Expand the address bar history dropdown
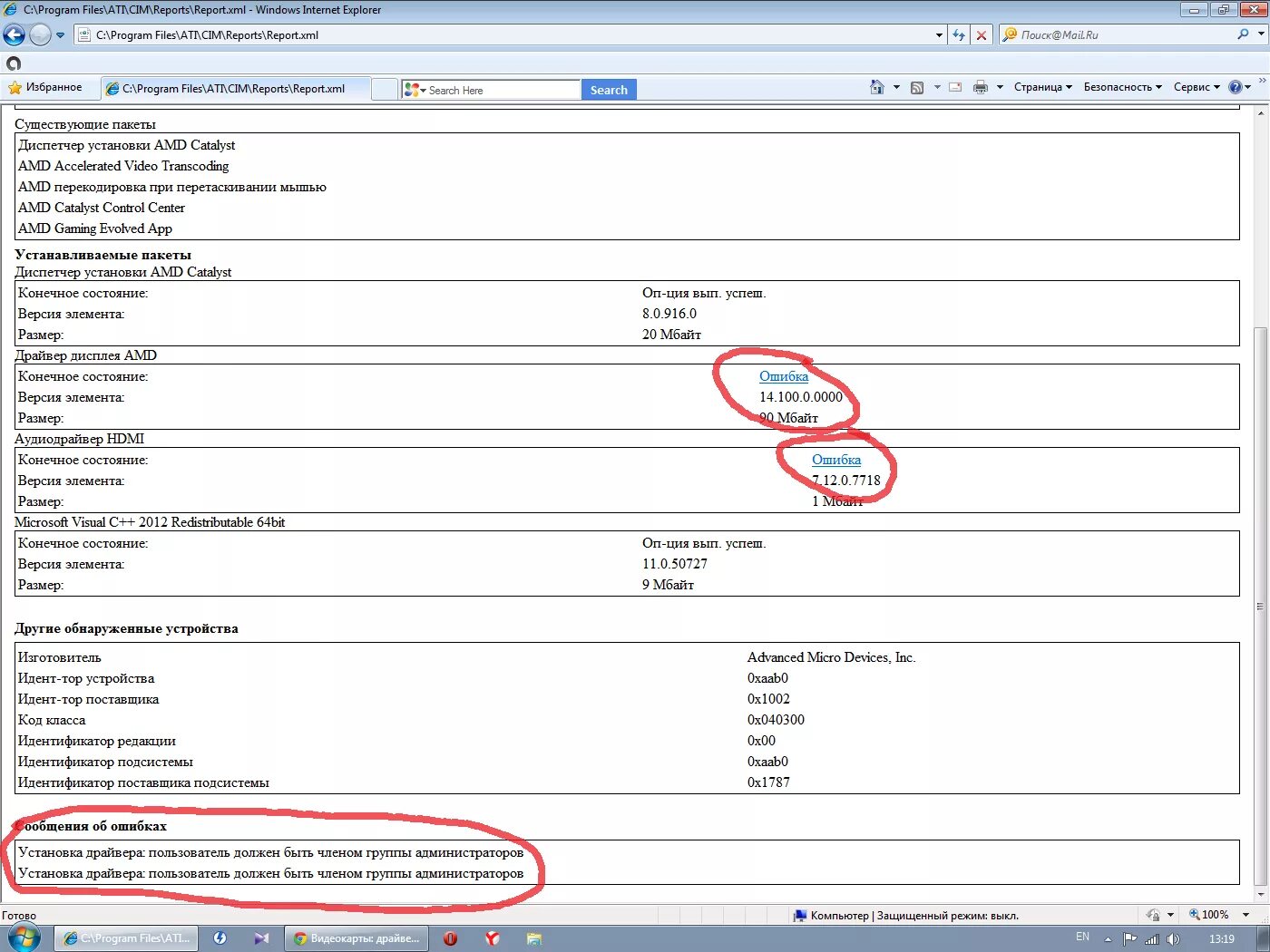 (939, 35)
